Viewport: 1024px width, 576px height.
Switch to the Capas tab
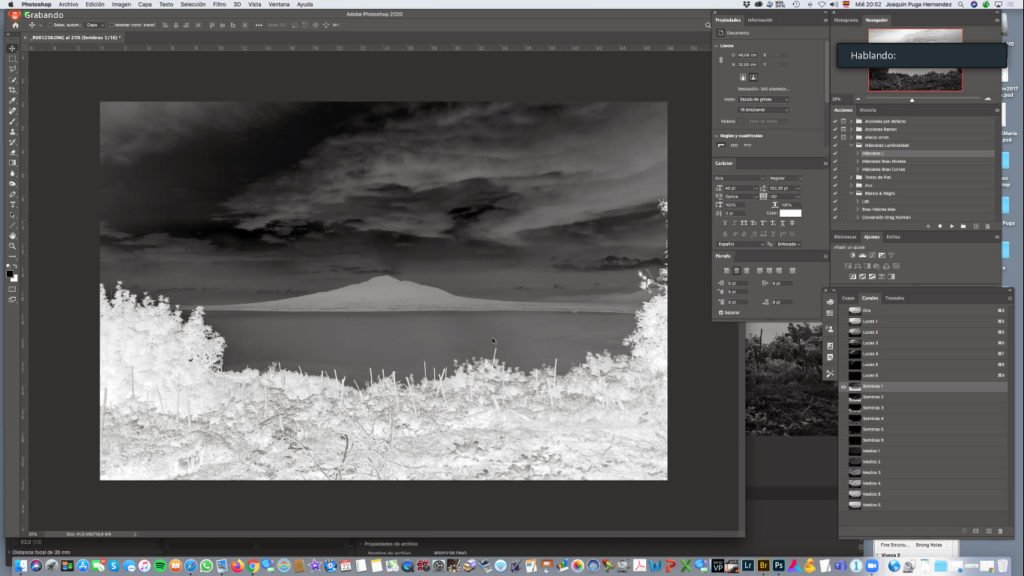tap(847, 298)
